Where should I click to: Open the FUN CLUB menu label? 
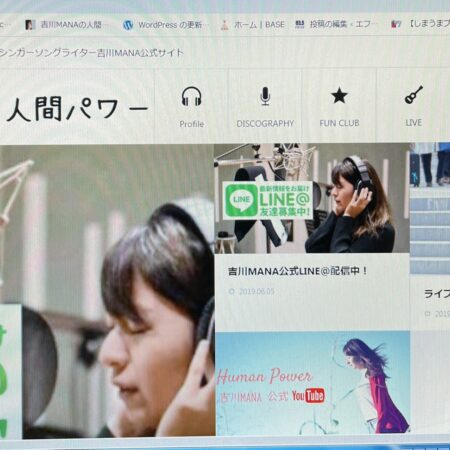[339, 123]
